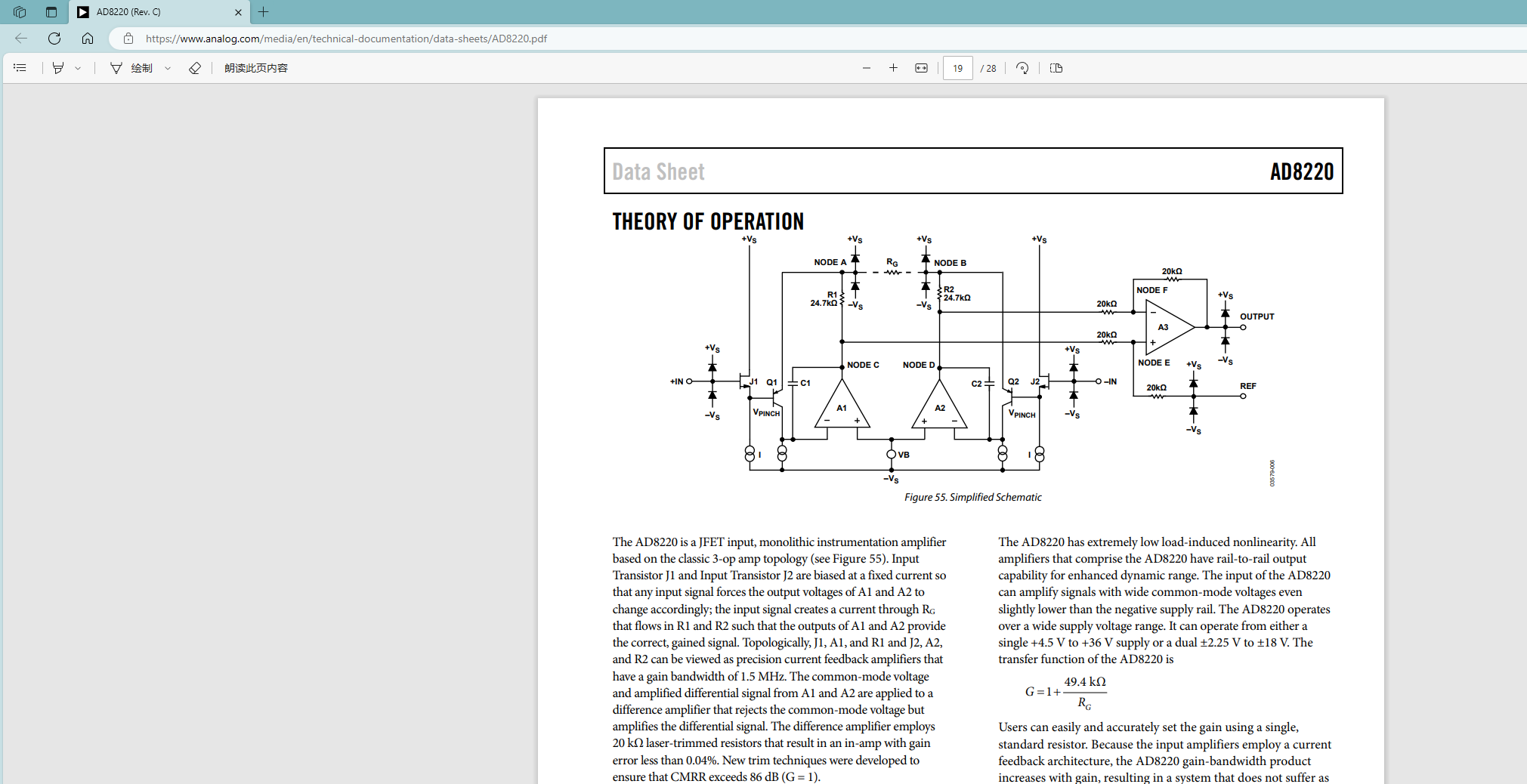Click the +IN input label in schematic
The width and height of the screenshot is (1527, 784).
676,381
